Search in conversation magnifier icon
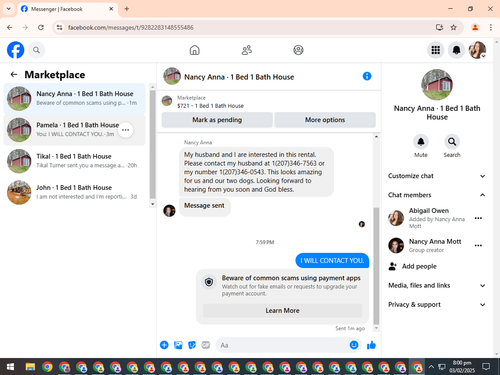Image resolution: width=500 pixels, height=375 pixels. pyautogui.click(x=452, y=142)
